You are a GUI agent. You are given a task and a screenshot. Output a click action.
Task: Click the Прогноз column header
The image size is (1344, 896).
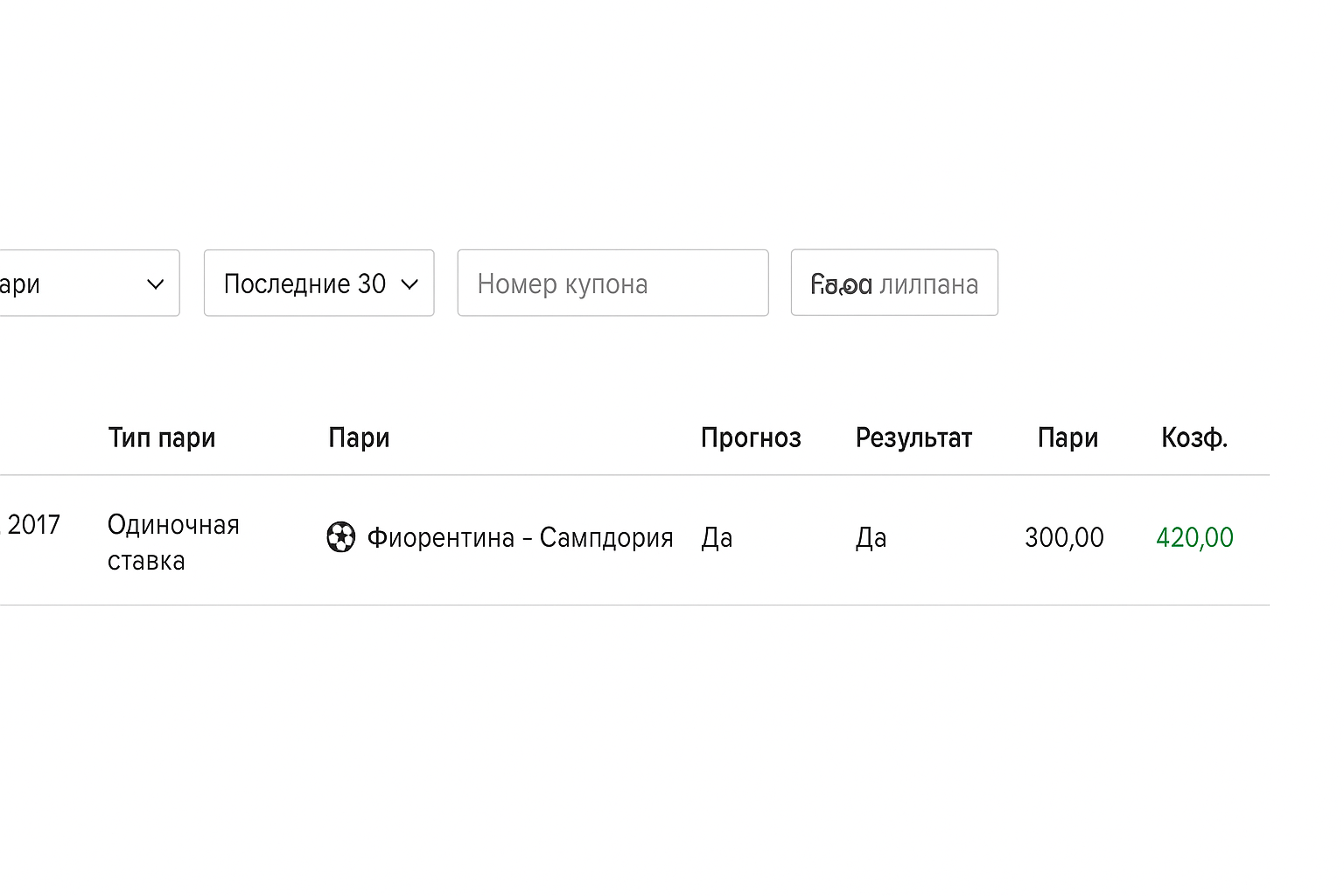pyautogui.click(x=751, y=437)
